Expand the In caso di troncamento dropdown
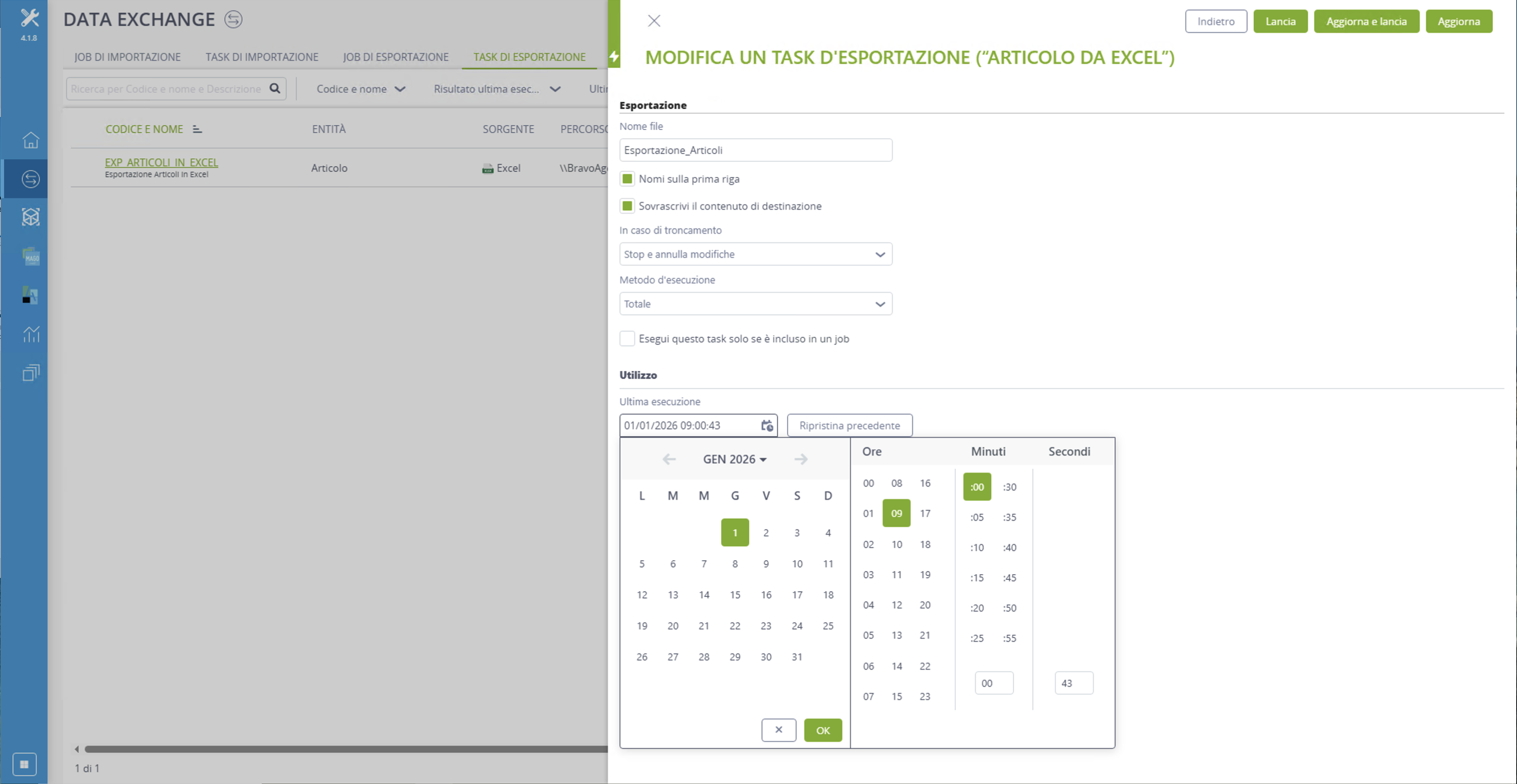 pos(755,254)
